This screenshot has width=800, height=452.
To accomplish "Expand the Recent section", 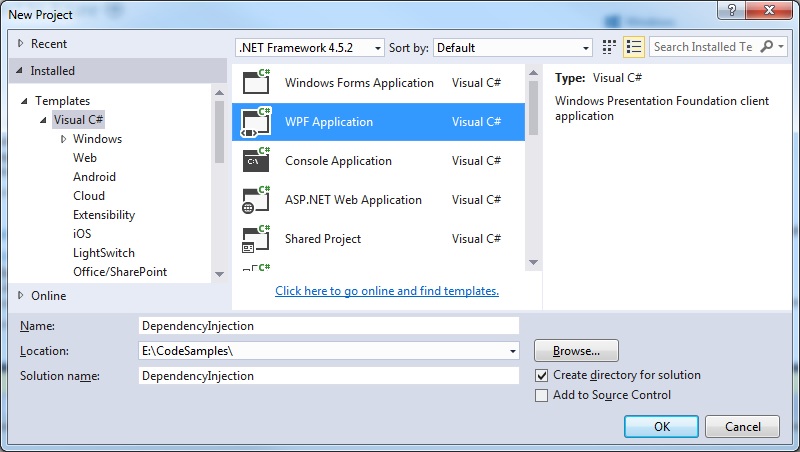I will tap(20, 43).
